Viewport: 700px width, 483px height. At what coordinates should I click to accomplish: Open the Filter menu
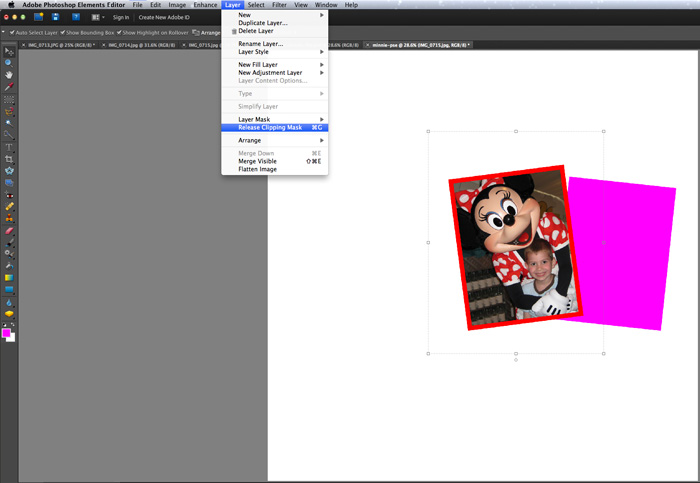(279, 5)
